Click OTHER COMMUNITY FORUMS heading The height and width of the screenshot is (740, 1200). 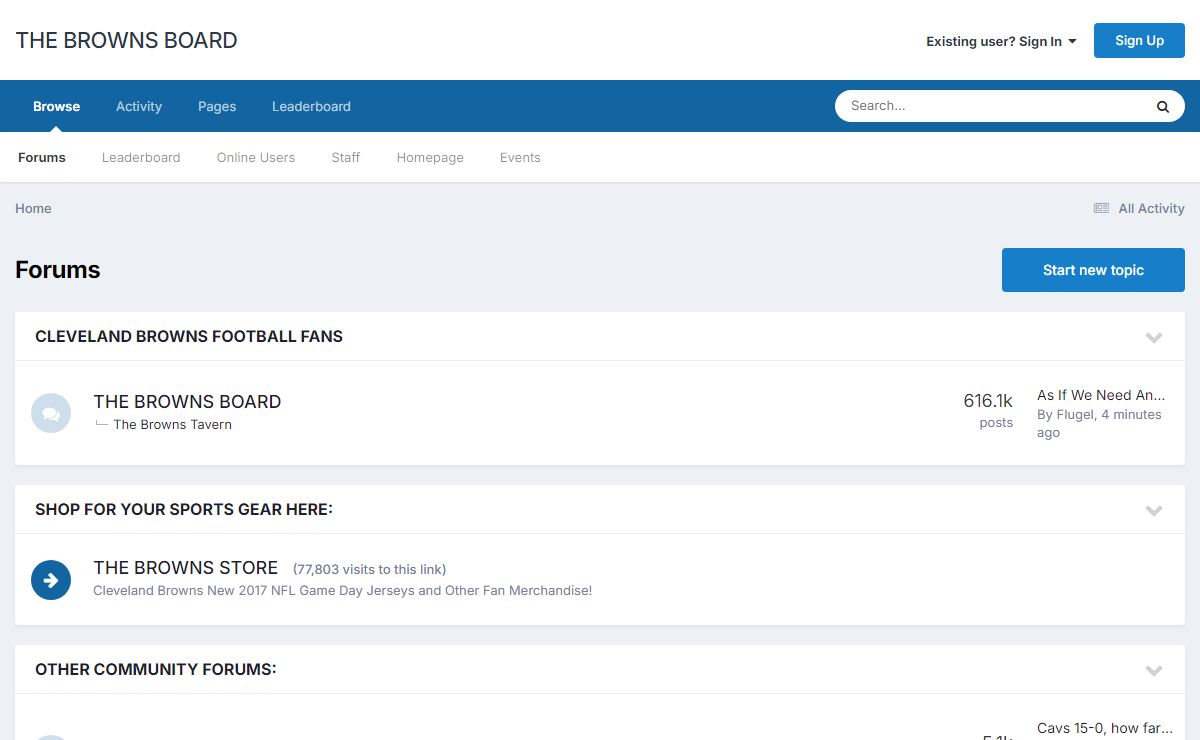pos(156,669)
